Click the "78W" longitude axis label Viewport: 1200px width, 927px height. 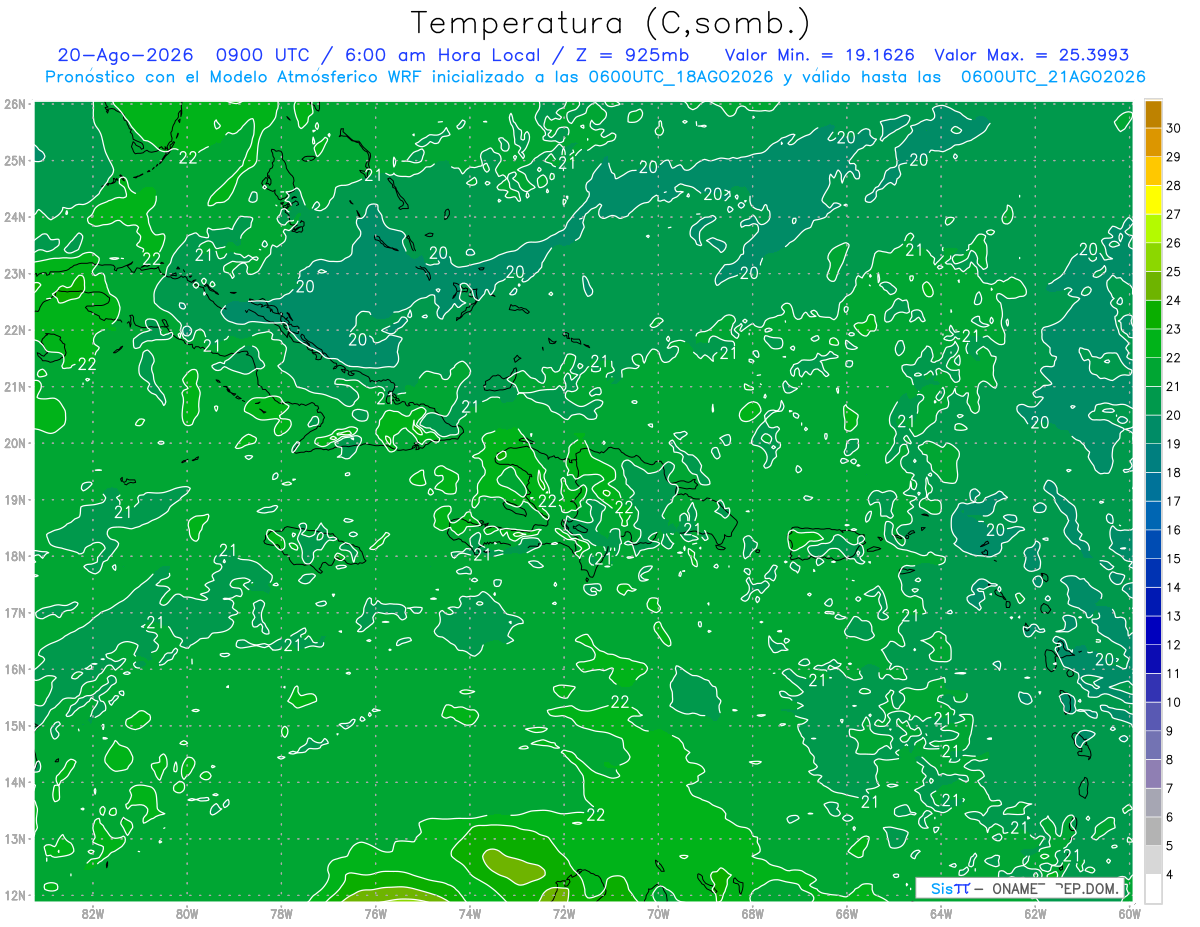281,913
